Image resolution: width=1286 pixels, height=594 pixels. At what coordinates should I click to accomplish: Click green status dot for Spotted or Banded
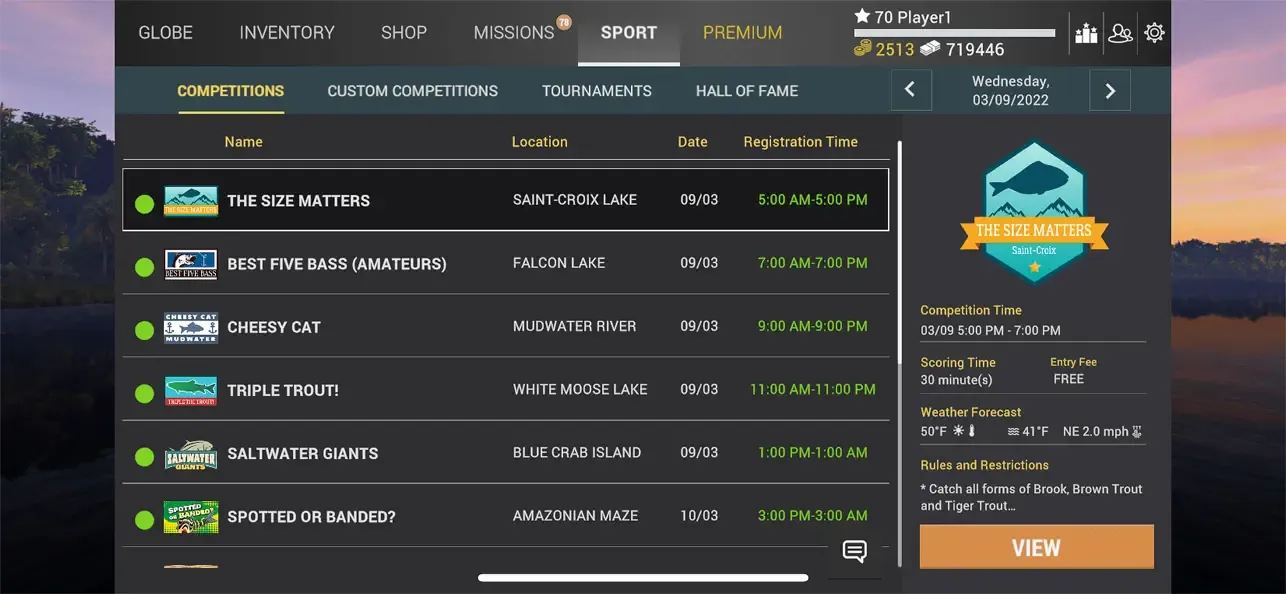click(x=145, y=520)
